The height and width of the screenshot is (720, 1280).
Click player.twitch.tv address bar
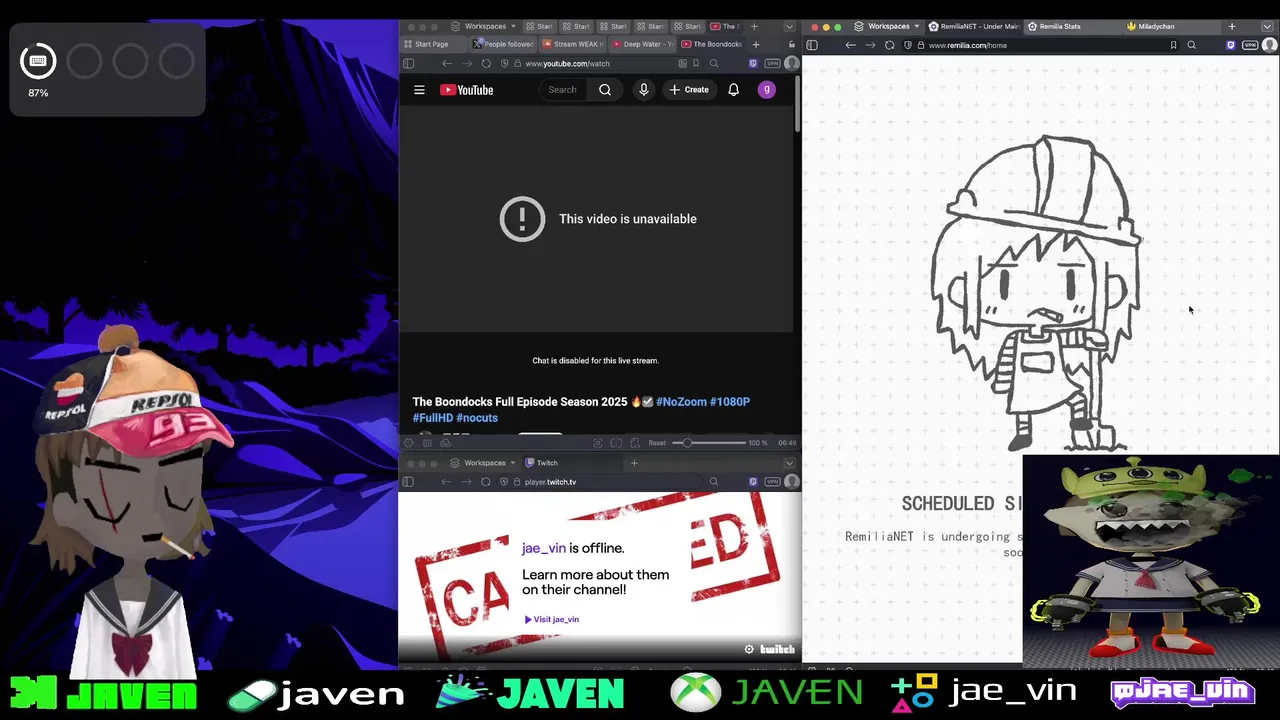600,482
